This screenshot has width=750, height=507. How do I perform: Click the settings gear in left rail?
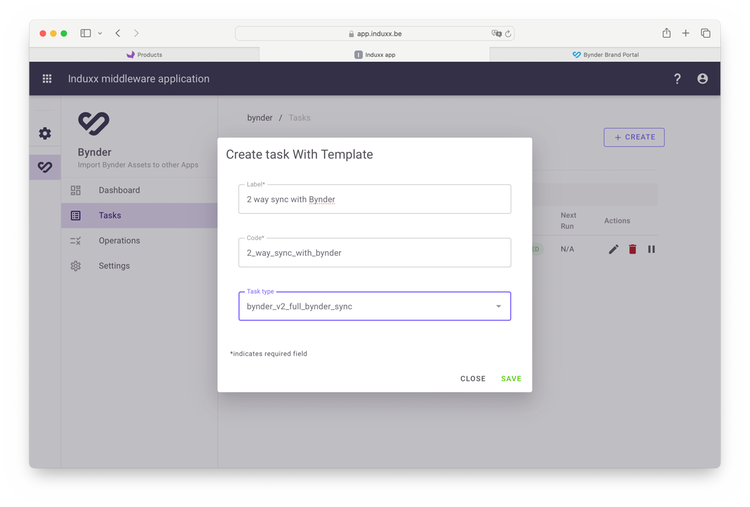tap(45, 133)
